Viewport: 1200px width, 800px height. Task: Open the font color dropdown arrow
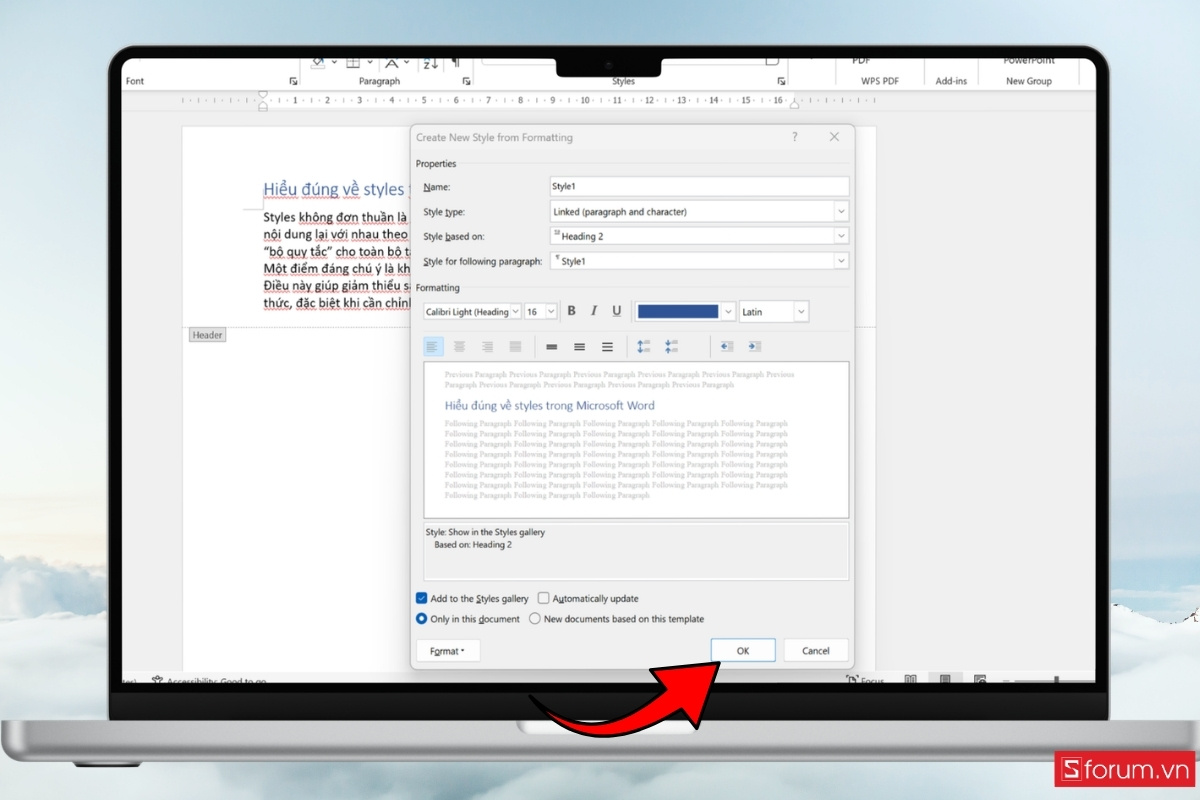pyautogui.click(x=728, y=312)
